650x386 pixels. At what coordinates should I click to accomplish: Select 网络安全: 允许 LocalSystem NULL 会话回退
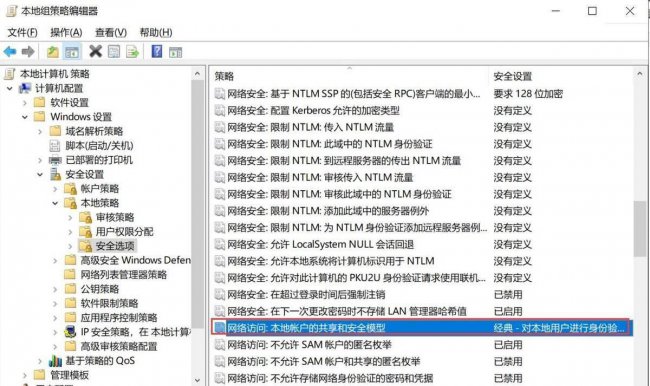point(320,244)
